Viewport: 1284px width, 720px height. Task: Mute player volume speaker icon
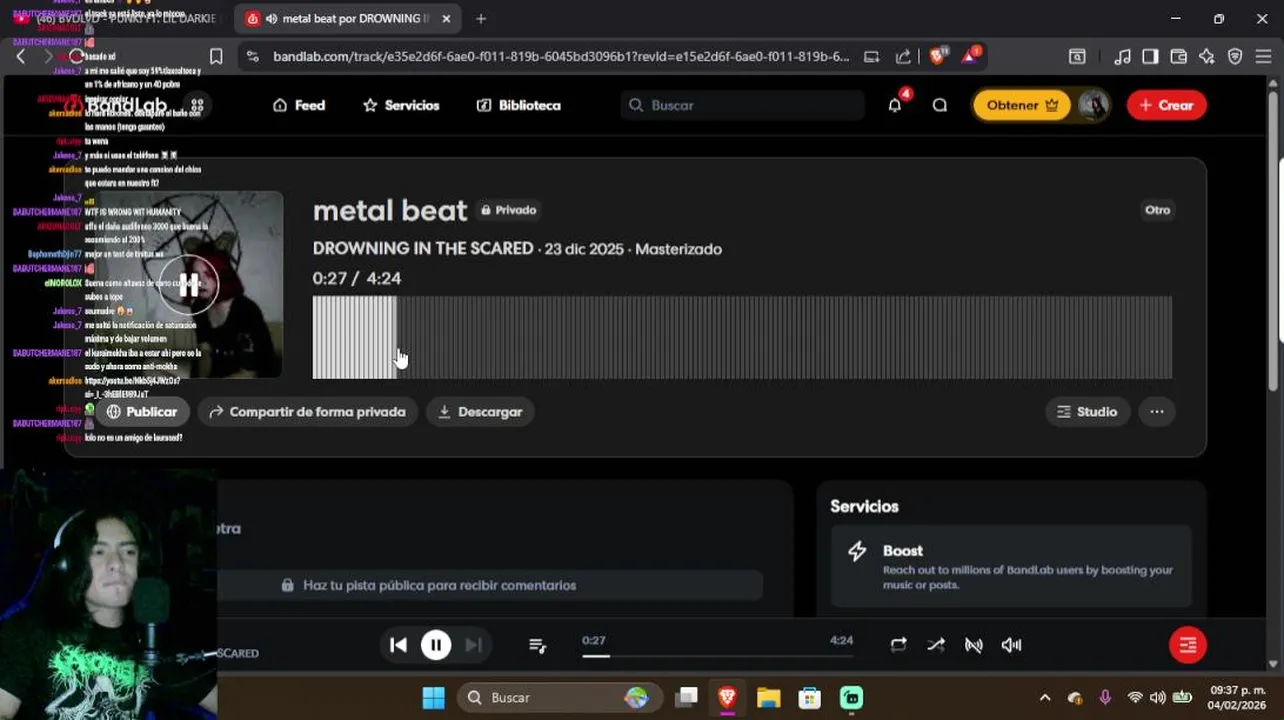(x=1011, y=645)
